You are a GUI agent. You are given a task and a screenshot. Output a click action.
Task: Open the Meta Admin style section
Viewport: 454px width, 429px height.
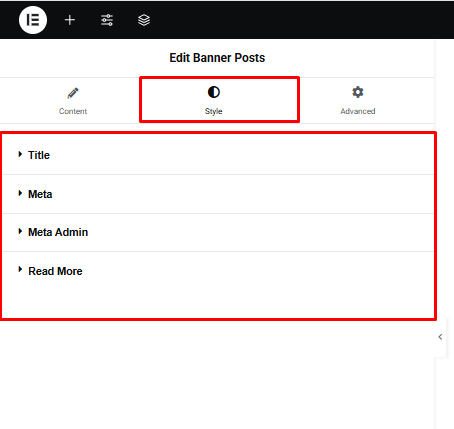tap(218, 232)
